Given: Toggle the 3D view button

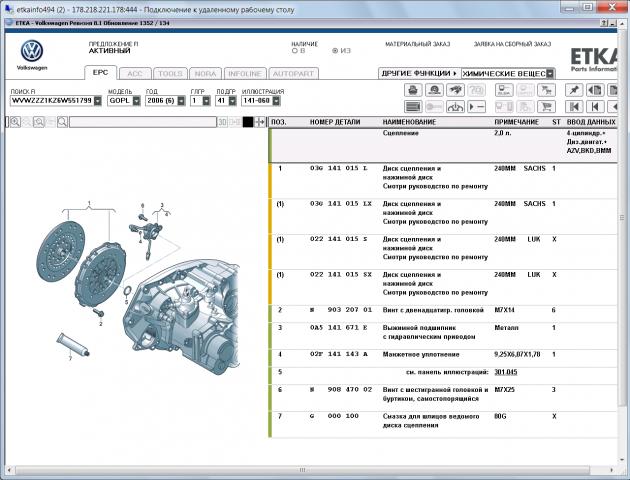Looking at the screenshot, I should (x=222, y=122).
